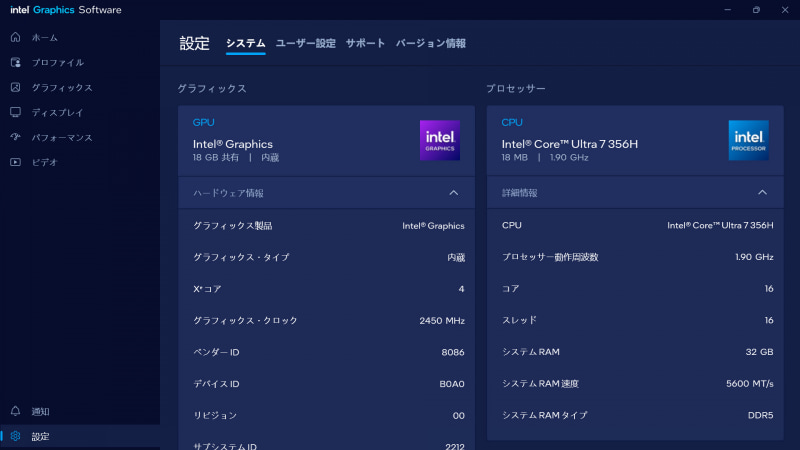Click the 詳細情報 section header text
This screenshot has height=450, width=800.
point(519,192)
